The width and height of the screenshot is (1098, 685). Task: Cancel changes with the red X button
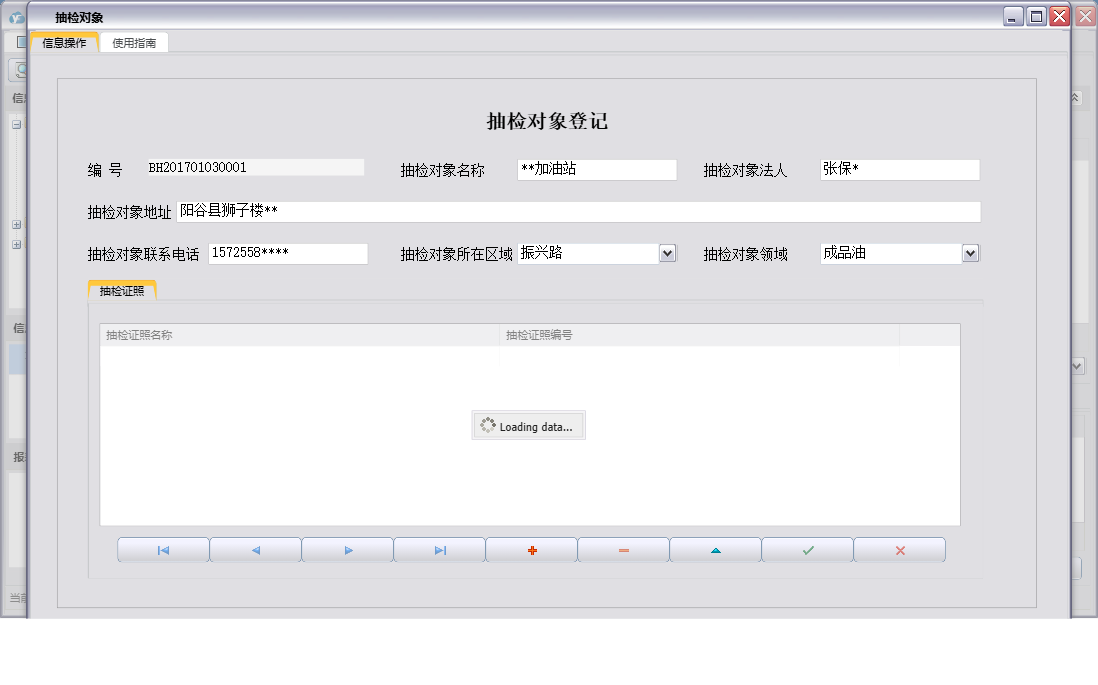pos(899,549)
